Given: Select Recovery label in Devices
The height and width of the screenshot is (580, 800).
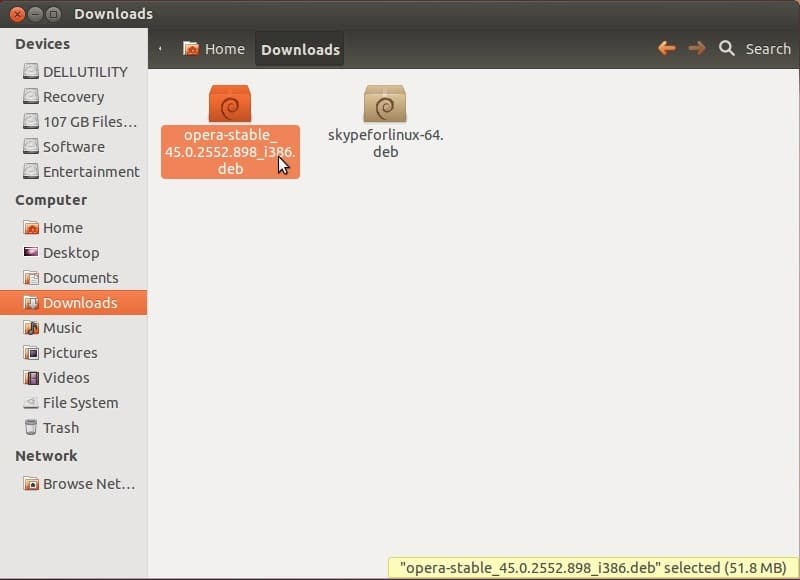Looking at the screenshot, I should 73,97.
